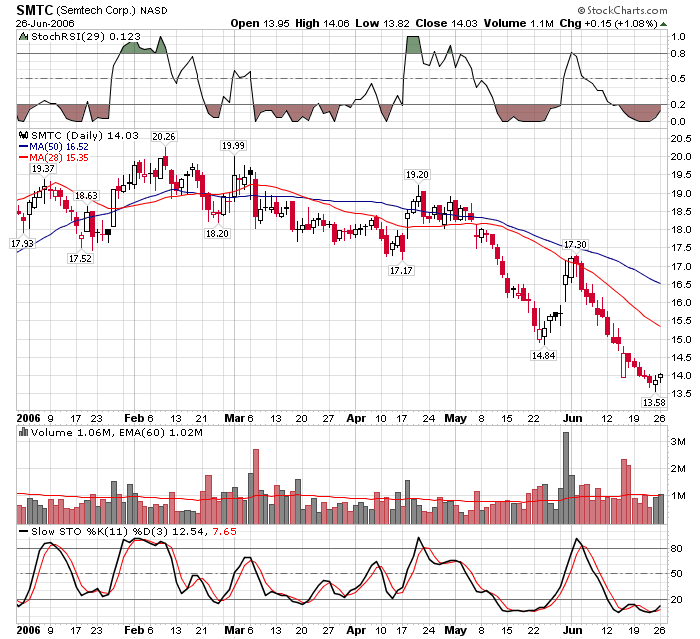Screen dimensions: 700x639
Task: Click the 19.37 price callout
Action: tap(43, 169)
